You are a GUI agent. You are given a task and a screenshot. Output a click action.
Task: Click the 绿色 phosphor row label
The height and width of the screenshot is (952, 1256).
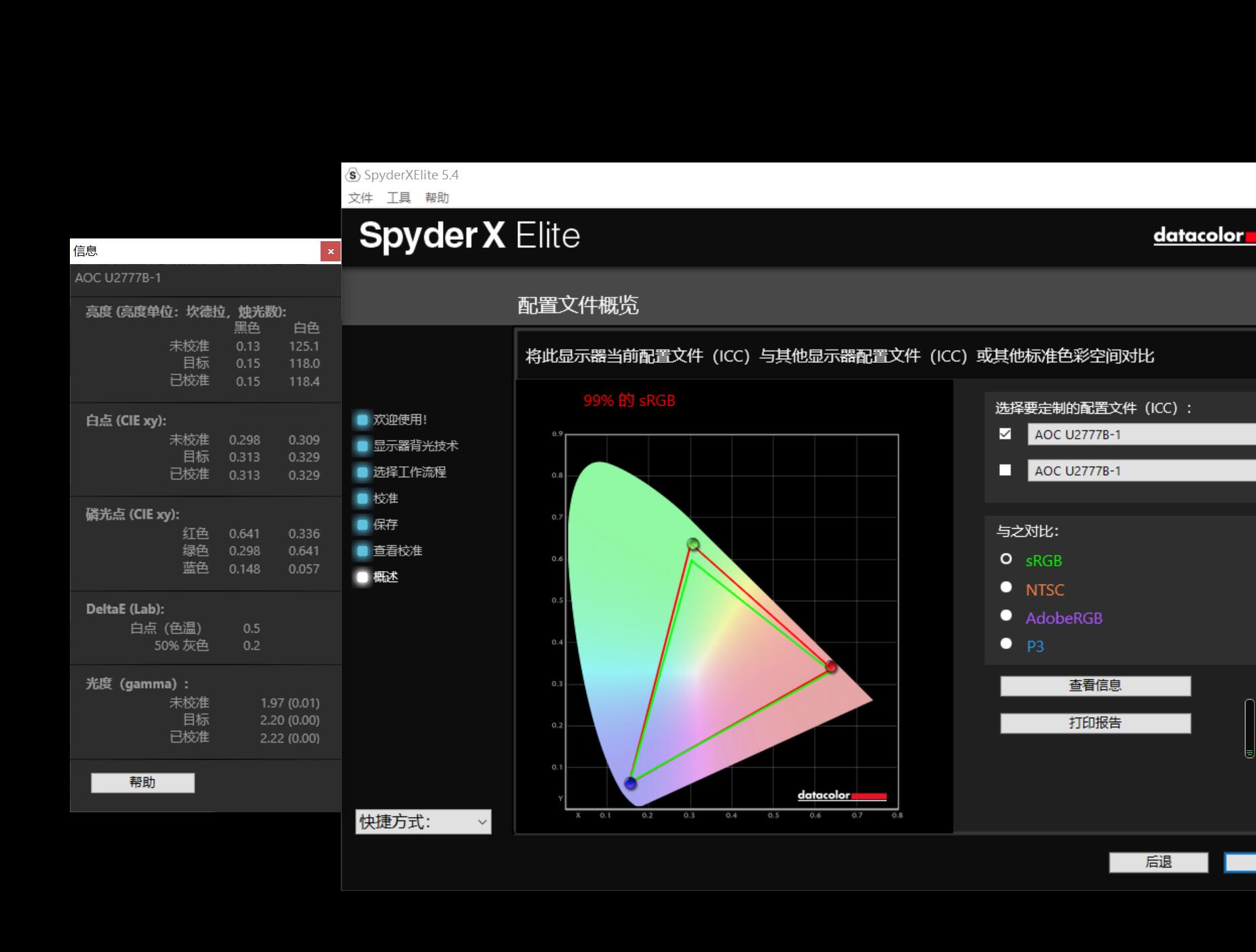click(196, 551)
